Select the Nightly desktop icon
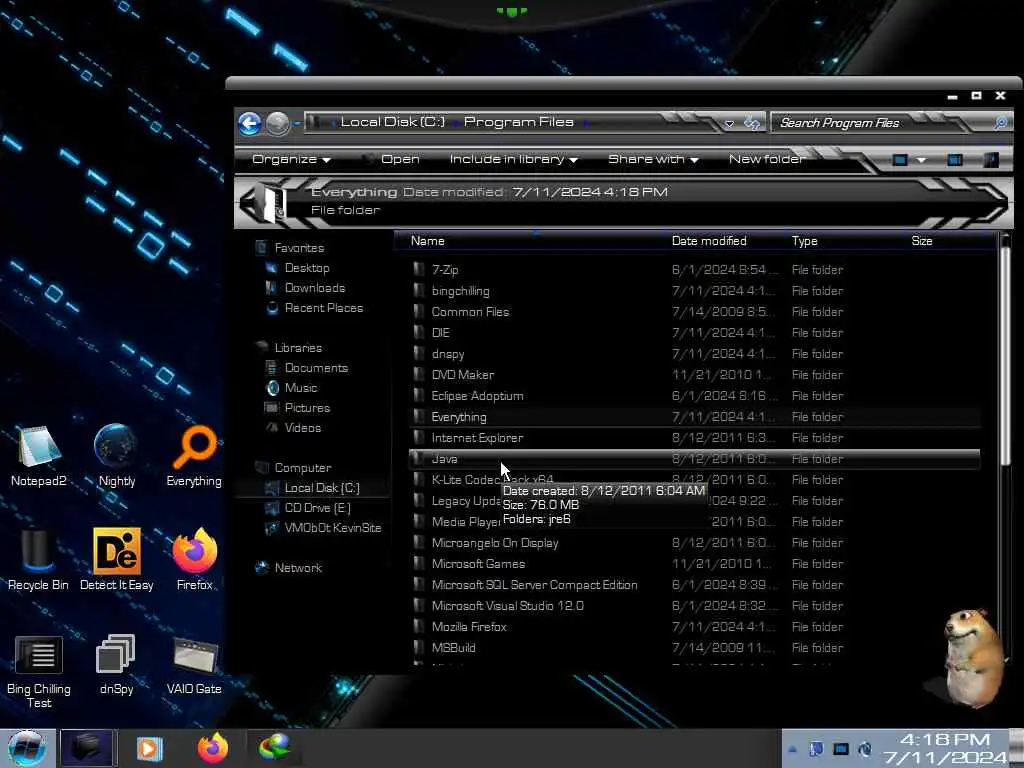The image size is (1024, 768). pyautogui.click(x=117, y=456)
